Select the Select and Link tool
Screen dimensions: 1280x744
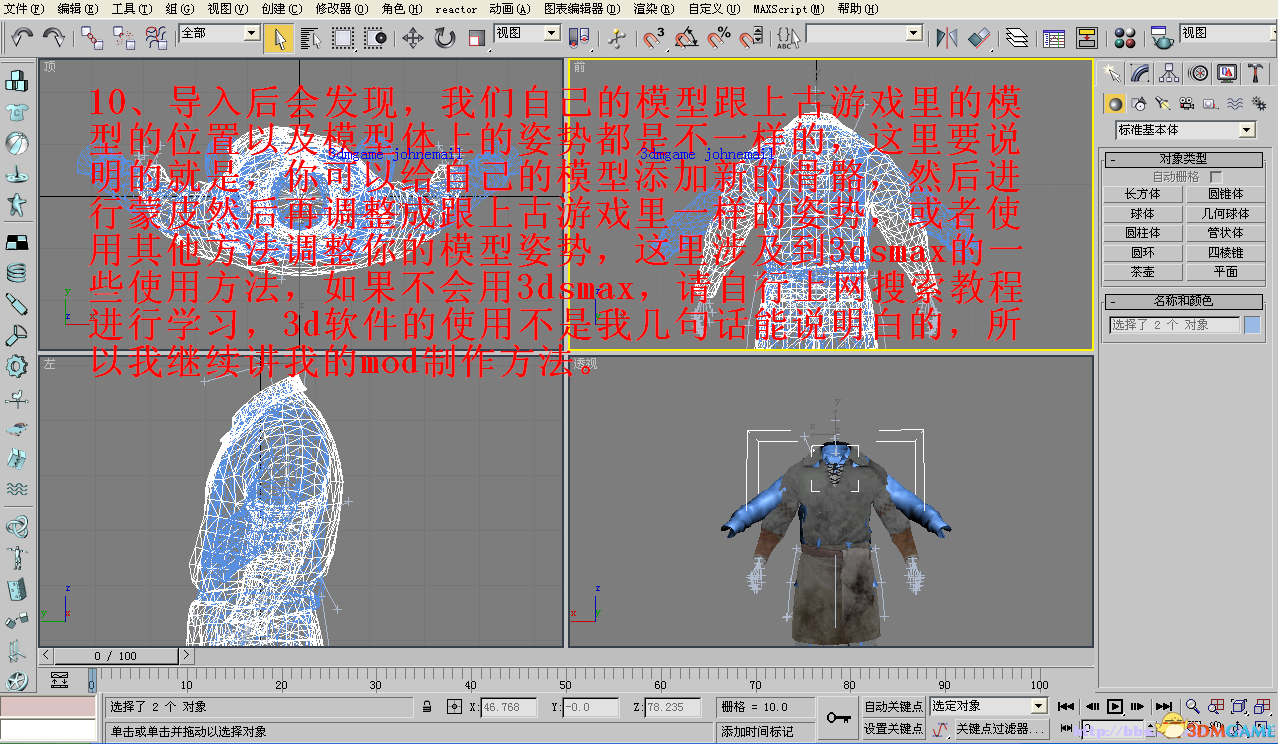tap(92, 38)
